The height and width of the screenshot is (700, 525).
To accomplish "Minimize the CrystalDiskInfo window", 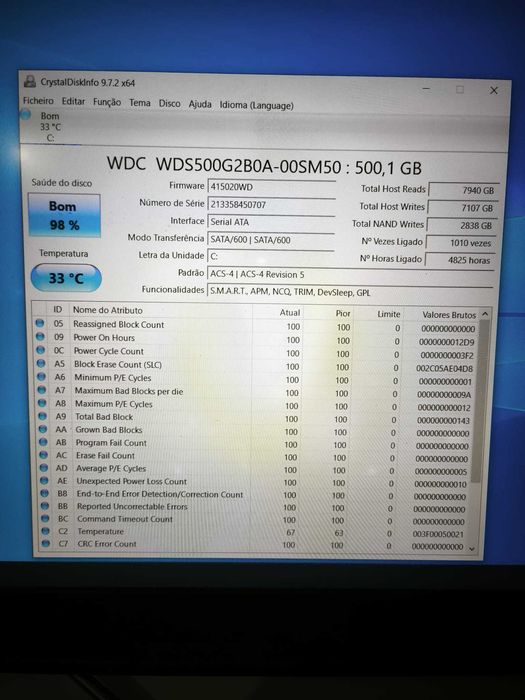I will pos(426,88).
